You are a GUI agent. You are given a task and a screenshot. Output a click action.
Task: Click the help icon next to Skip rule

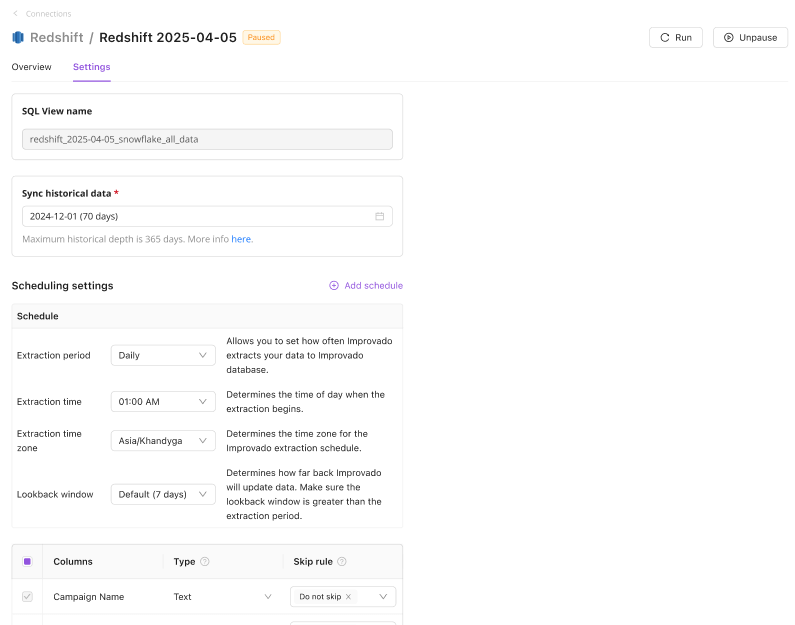point(342,562)
